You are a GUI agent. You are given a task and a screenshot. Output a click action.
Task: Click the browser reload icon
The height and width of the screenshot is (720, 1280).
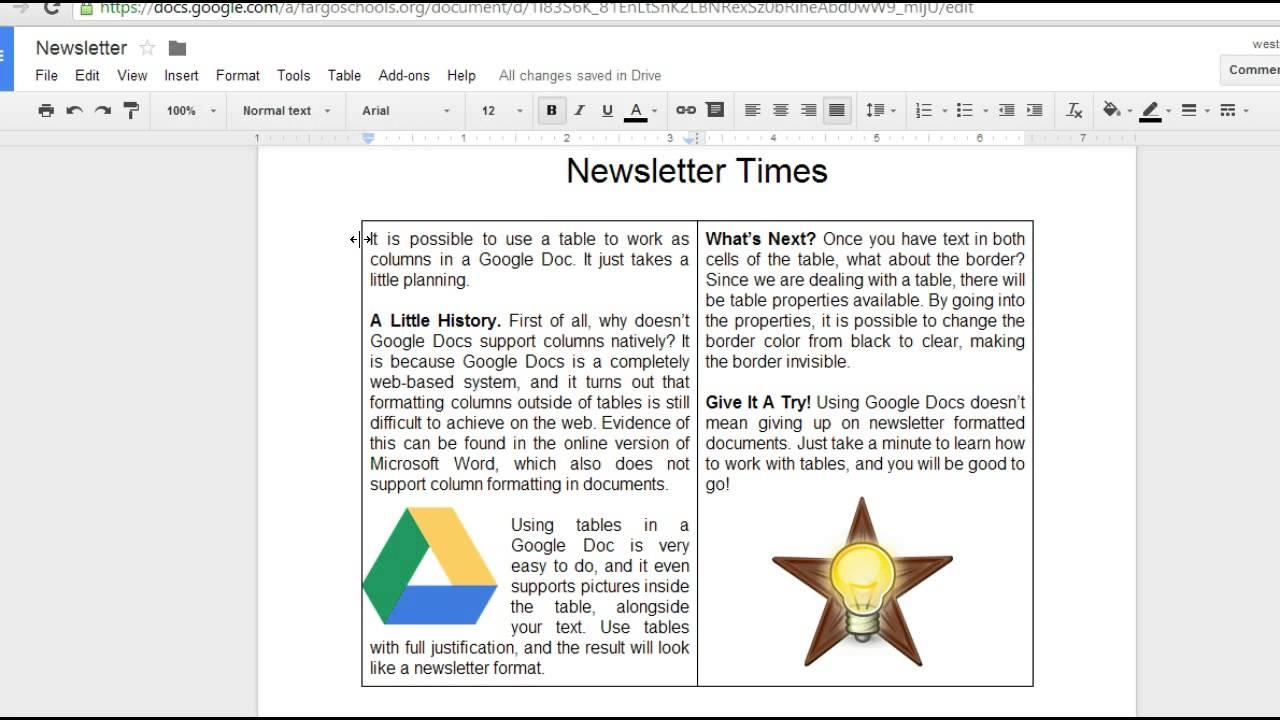(52, 8)
